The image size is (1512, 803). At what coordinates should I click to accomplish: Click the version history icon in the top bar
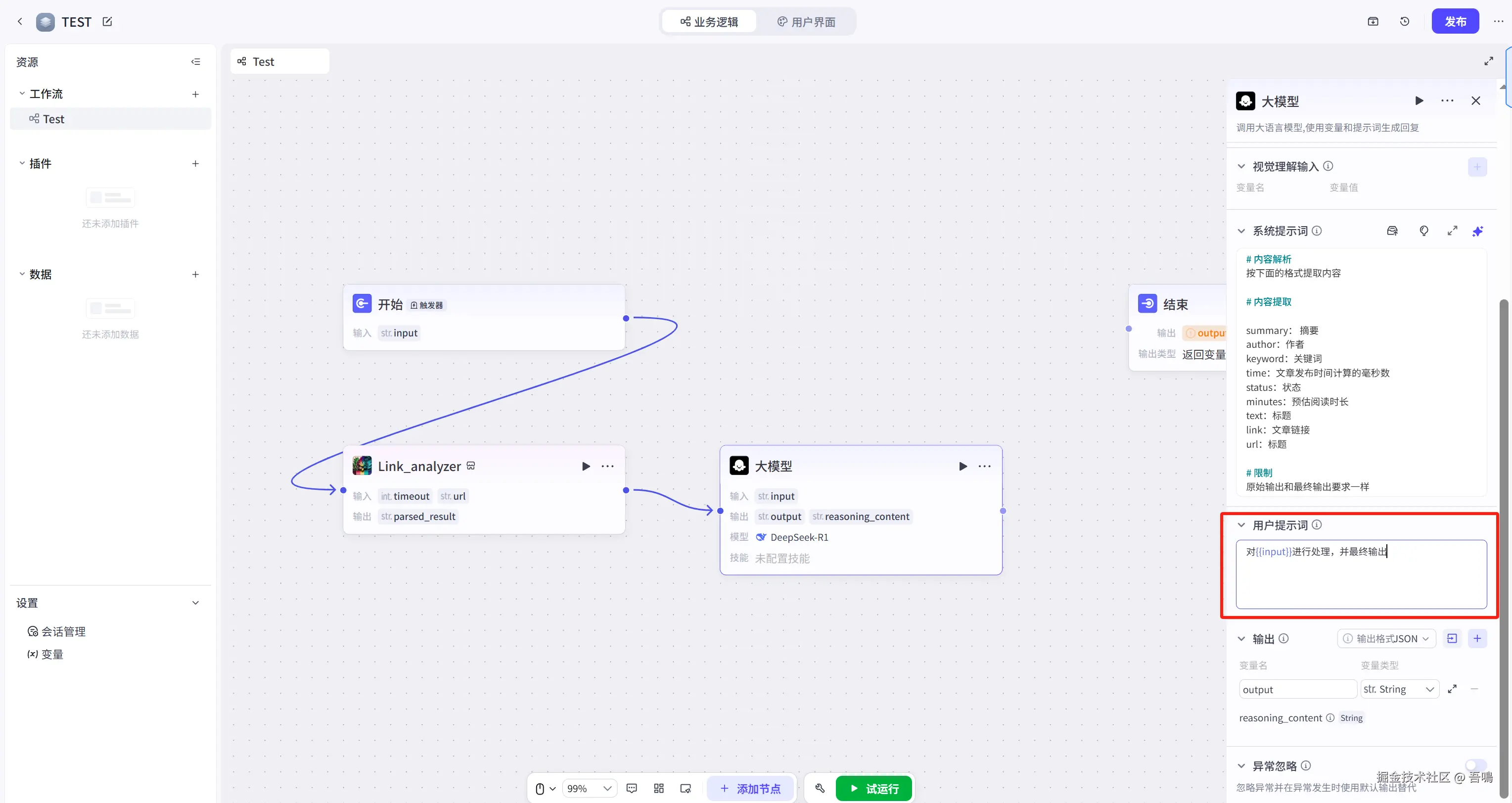[1405, 22]
